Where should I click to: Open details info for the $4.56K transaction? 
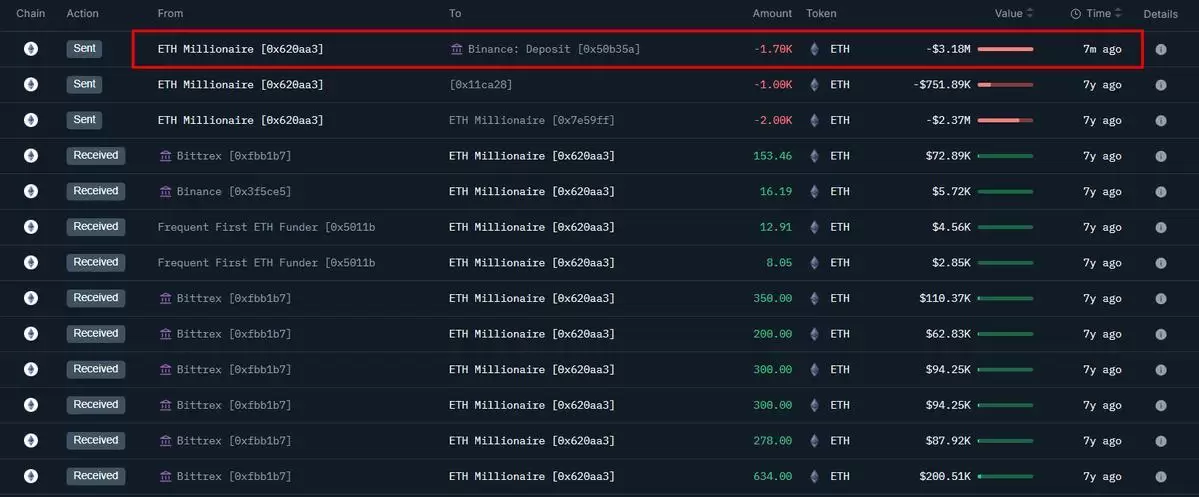coord(1161,227)
